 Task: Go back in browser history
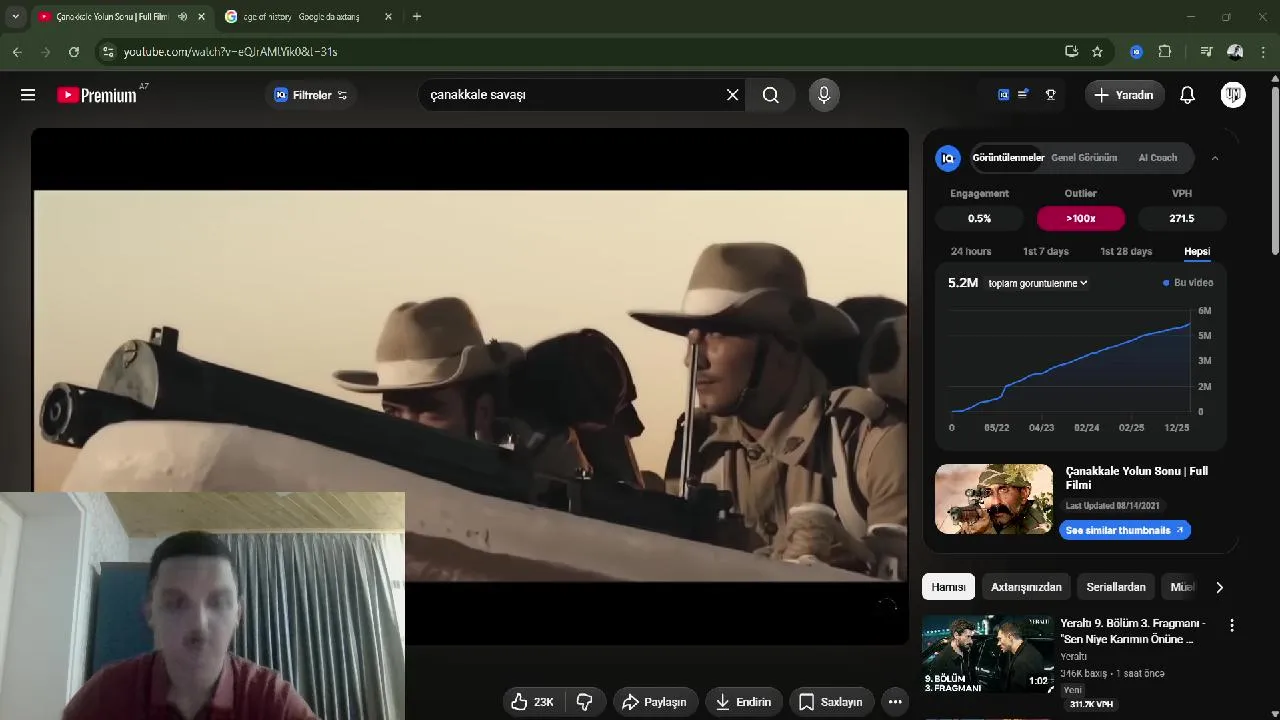(17, 52)
